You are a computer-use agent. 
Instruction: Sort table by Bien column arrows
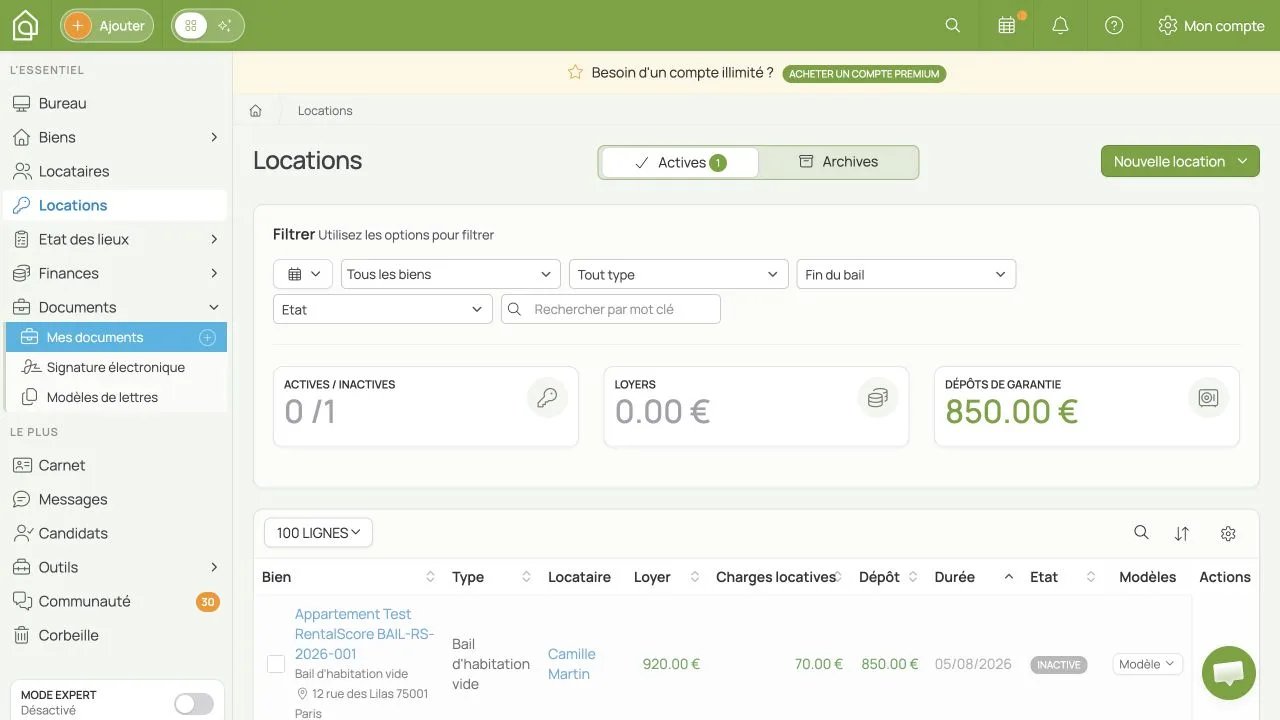(x=430, y=577)
